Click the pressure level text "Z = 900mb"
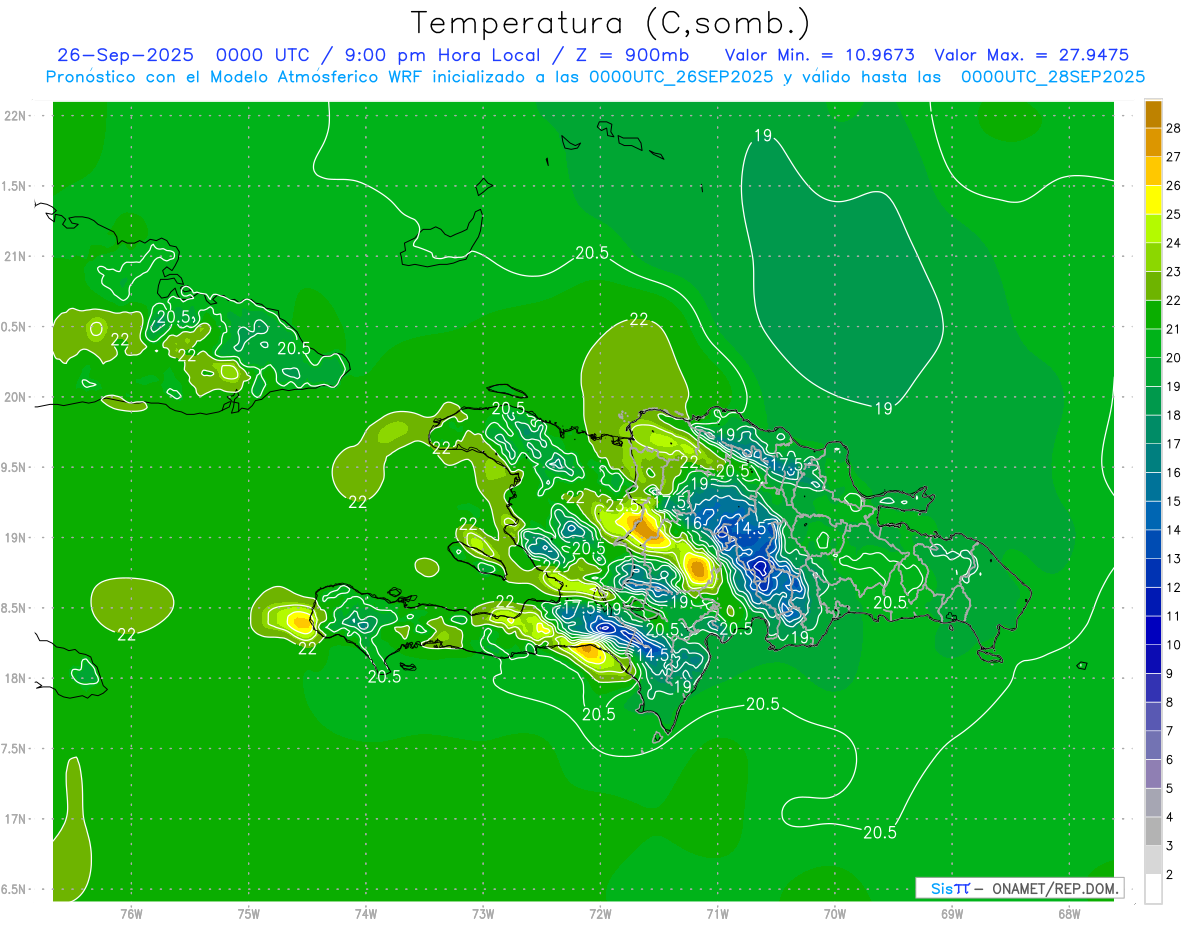 [631, 55]
